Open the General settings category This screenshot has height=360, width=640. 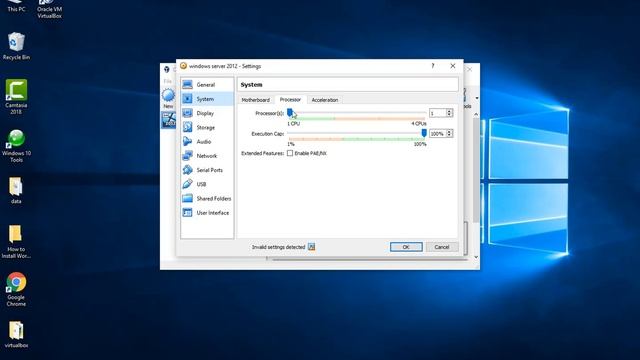(x=207, y=85)
